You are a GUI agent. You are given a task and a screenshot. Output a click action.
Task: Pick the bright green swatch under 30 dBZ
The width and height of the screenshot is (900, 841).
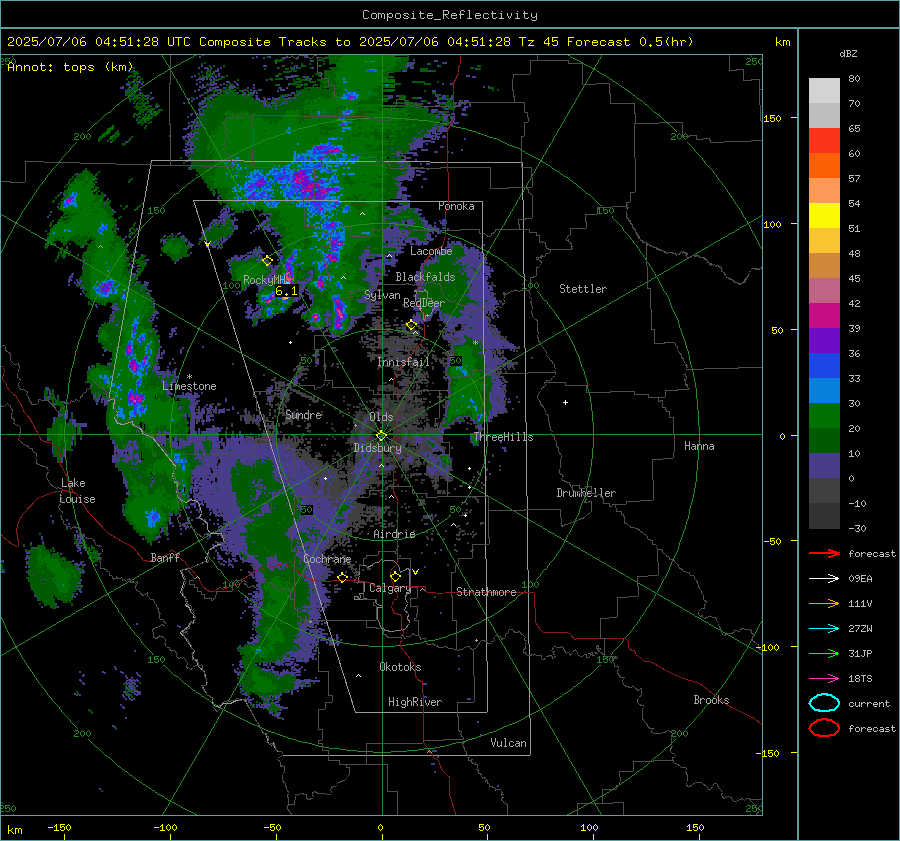(824, 416)
